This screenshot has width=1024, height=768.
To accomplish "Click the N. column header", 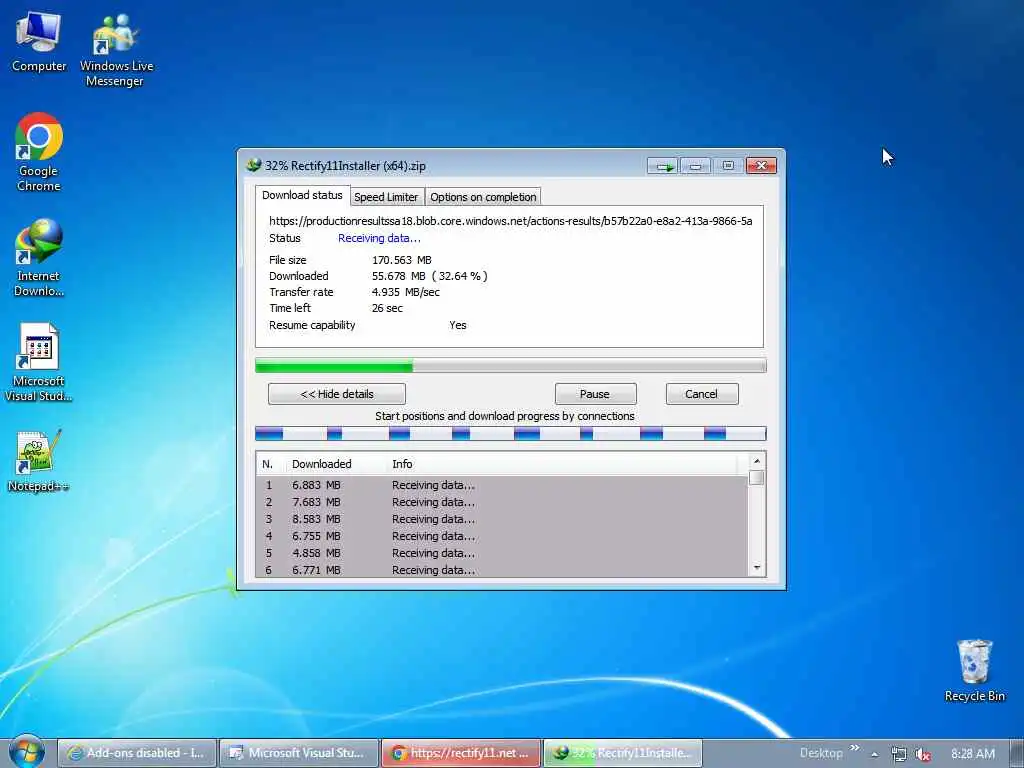I will point(268,464).
